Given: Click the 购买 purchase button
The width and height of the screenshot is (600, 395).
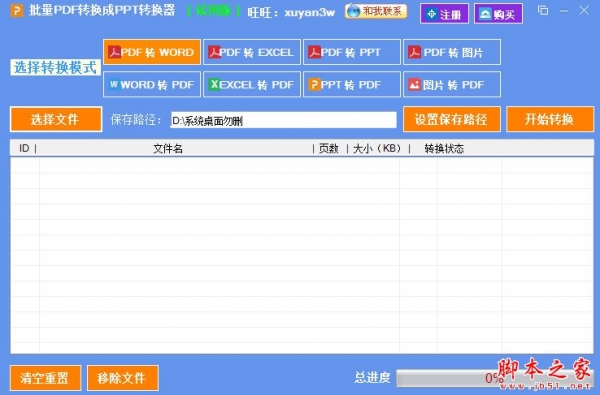Looking at the screenshot, I should pyautogui.click(x=498, y=14).
